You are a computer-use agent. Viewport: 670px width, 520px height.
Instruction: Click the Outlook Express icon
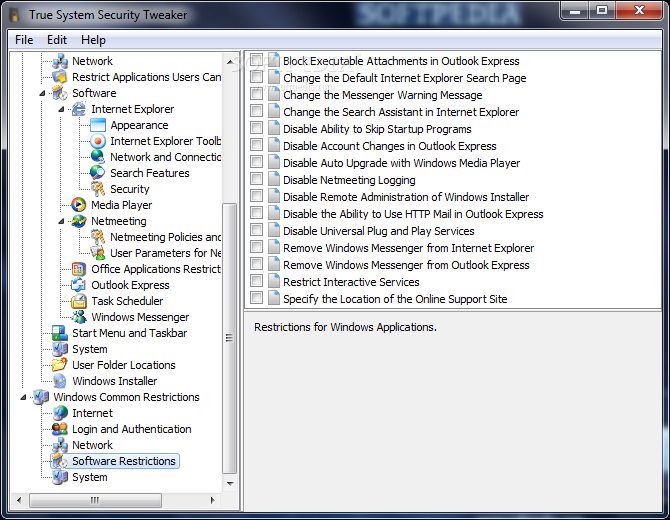pyautogui.click(x=79, y=285)
